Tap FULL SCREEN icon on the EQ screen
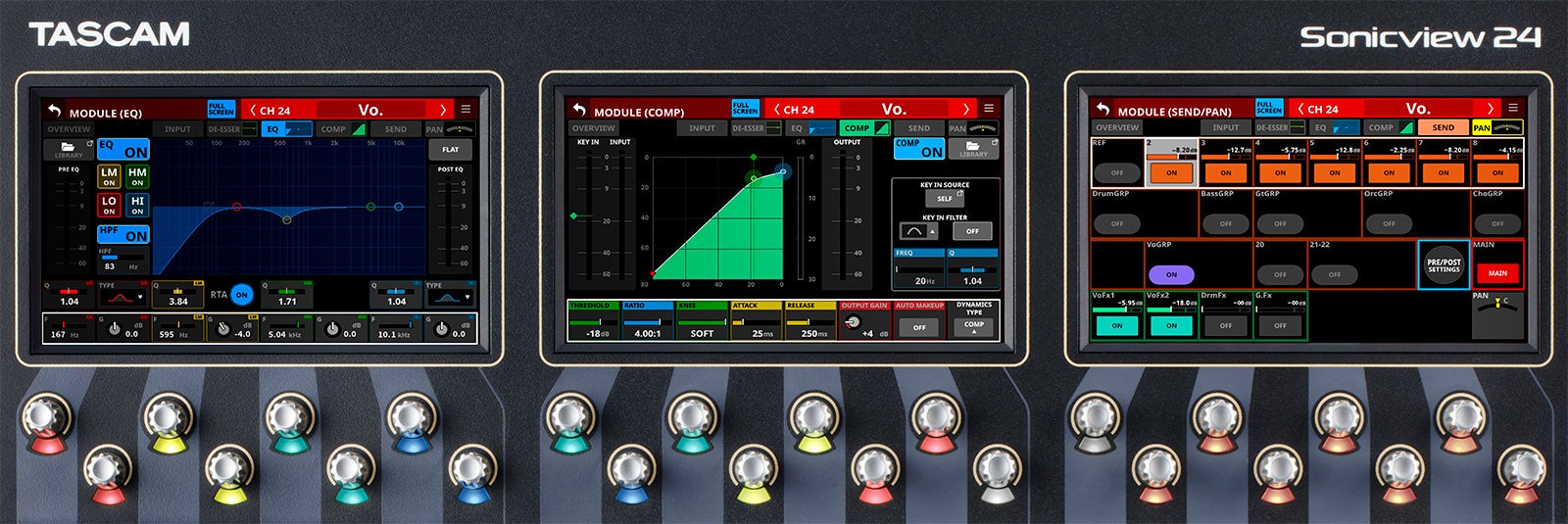This screenshot has height=524, width=1568. [220, 110]
